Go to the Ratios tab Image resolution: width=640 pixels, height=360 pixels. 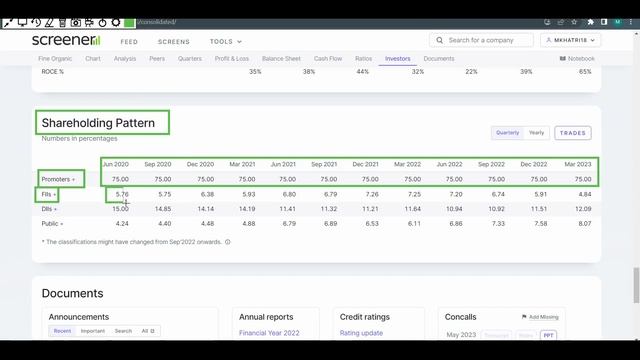pos(363,59)
